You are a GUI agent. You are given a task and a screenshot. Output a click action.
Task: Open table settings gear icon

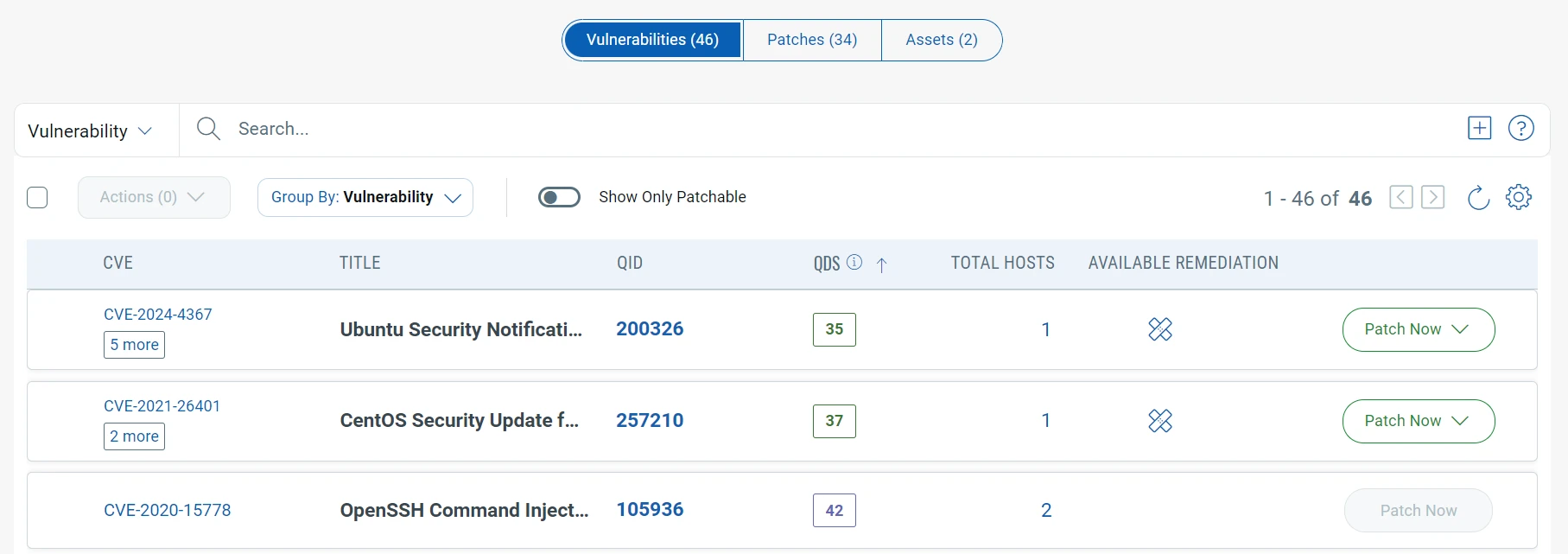1519,197
